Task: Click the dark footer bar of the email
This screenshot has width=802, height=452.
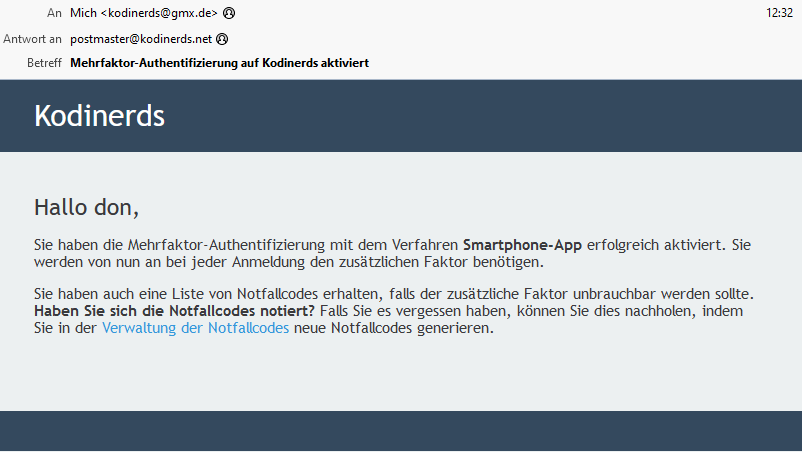Action: coord(401,431)
